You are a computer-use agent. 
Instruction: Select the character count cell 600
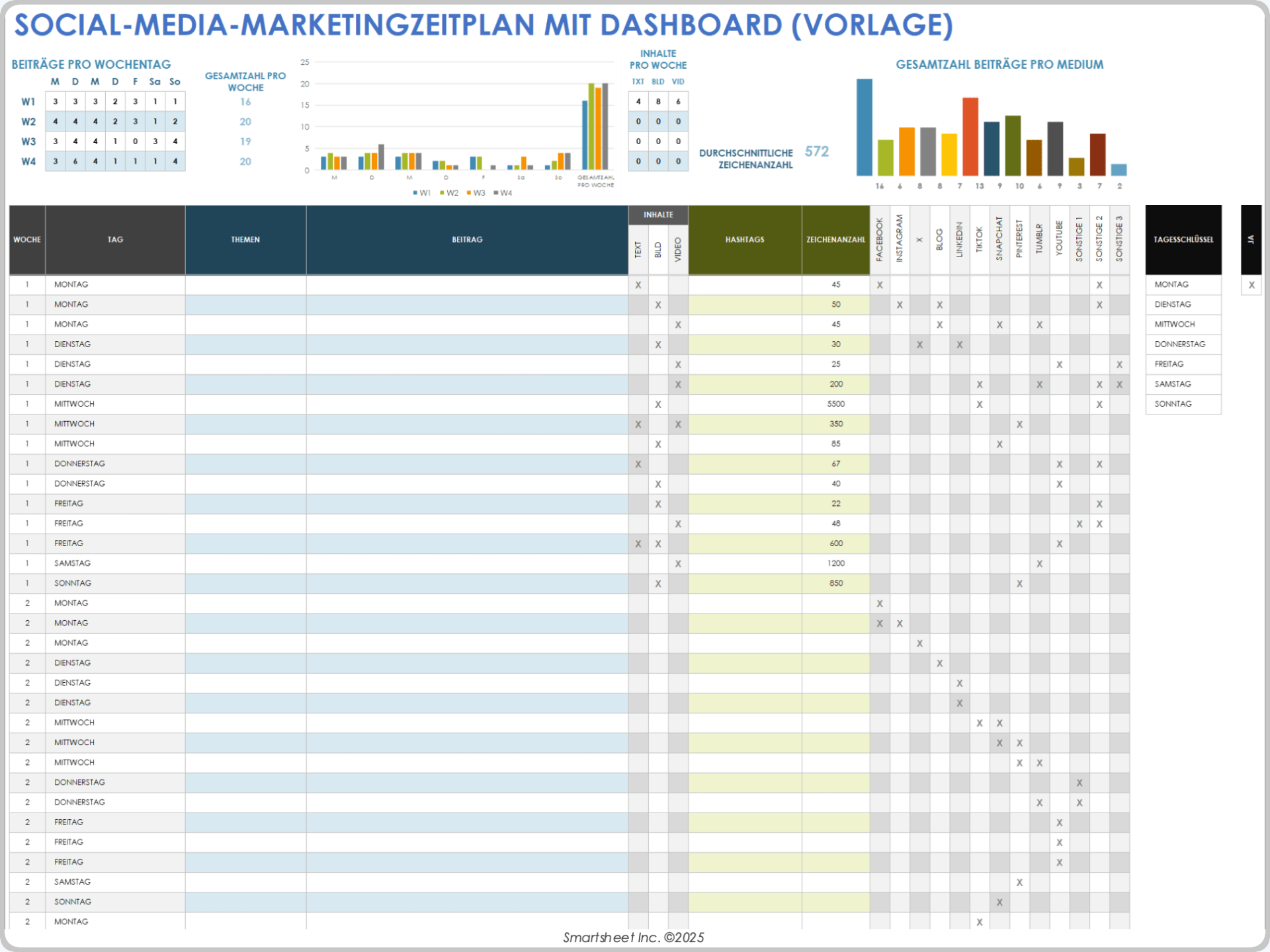pos(835,543)
